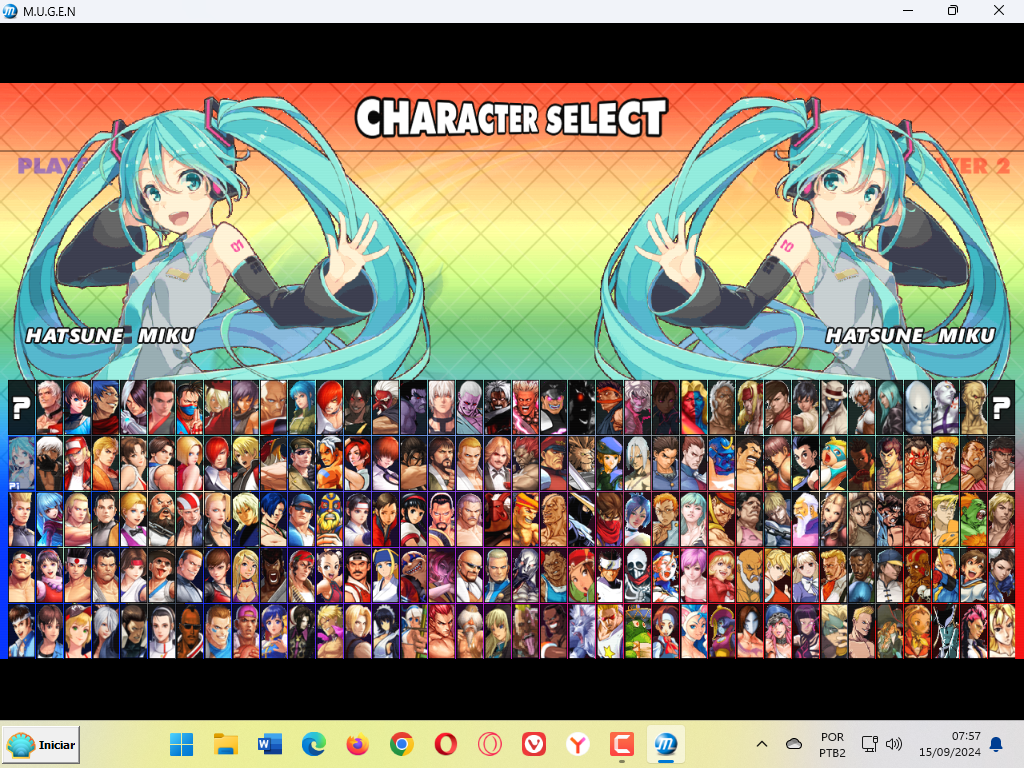Expand the hidden system tray icons chevron
The height and width of the screenshot is (768, 1024).
pyautogui.click(x=761, y=744)
